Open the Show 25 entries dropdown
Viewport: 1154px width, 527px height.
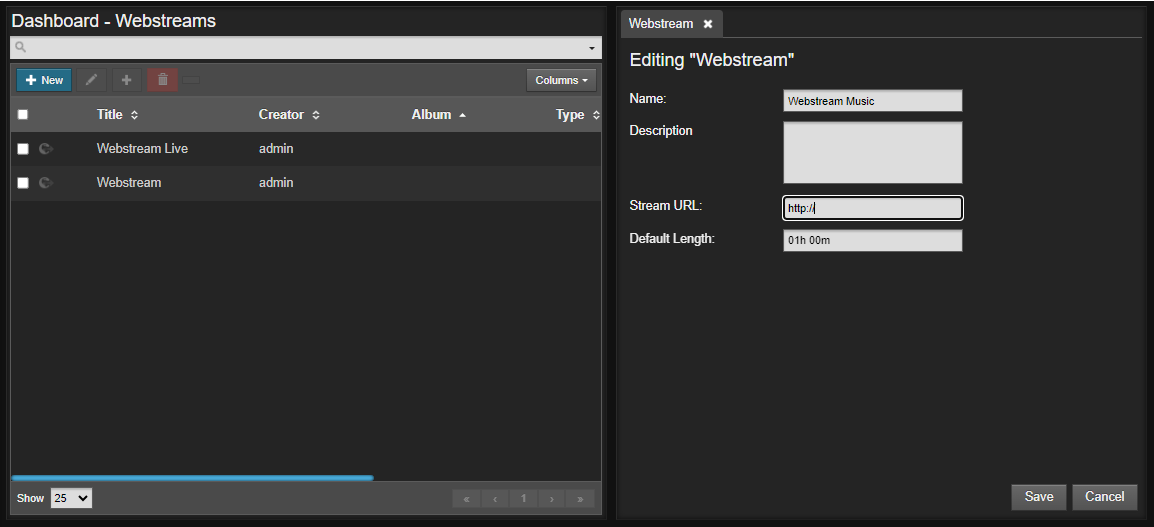[71, 498]
